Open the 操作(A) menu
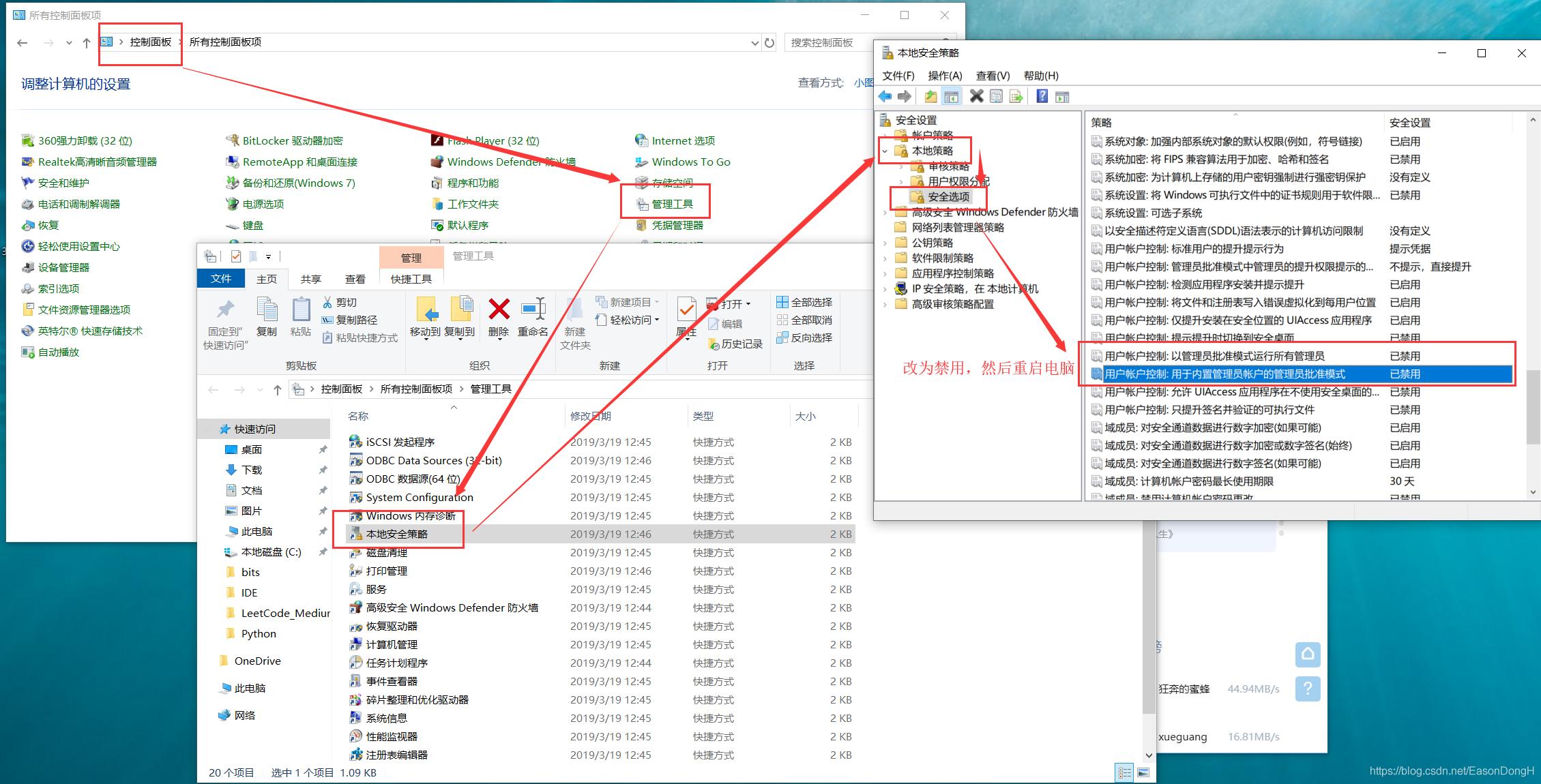 (944, 76)
